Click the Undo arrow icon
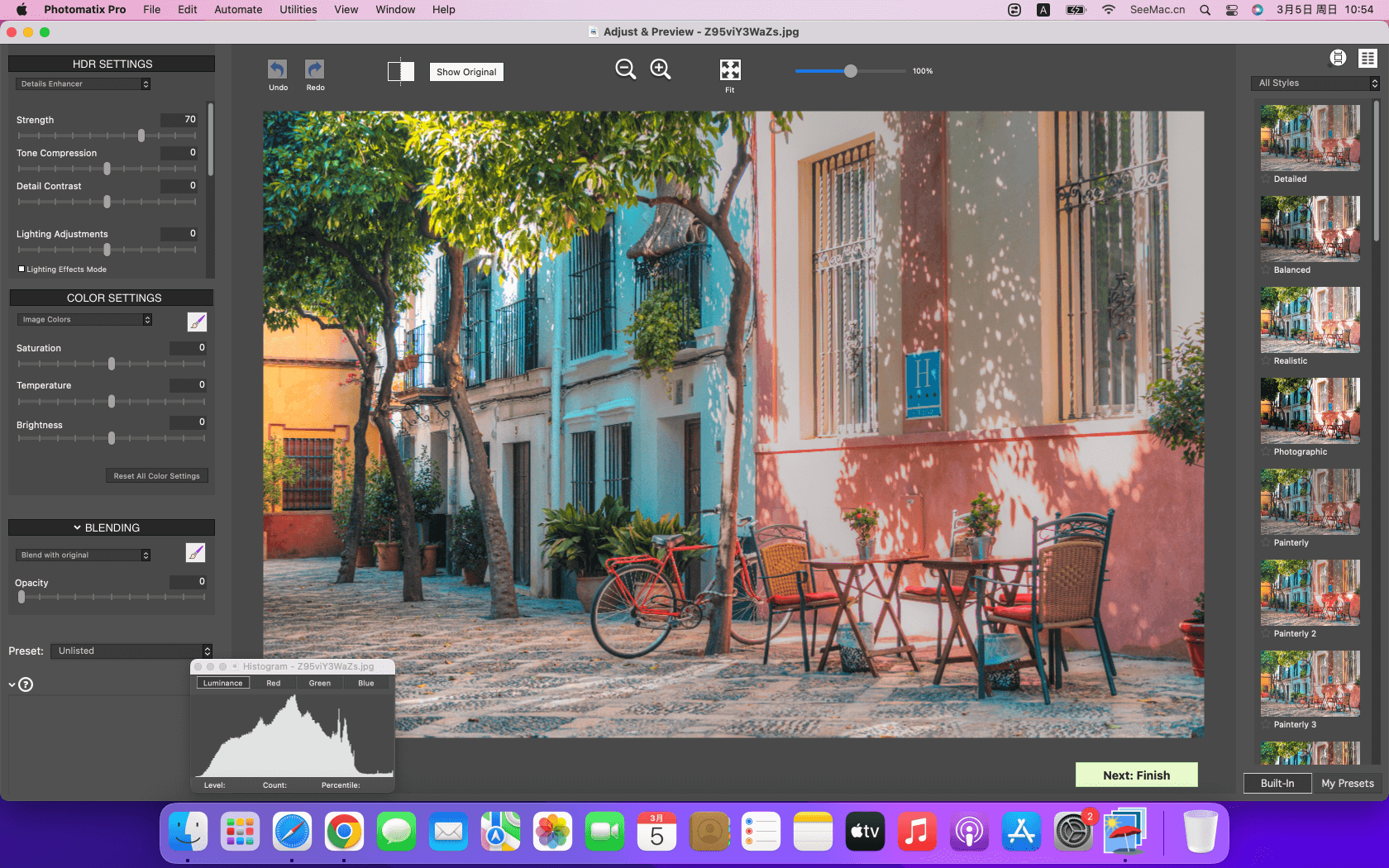Screen dimensions: 1389x868 (278, 69)
